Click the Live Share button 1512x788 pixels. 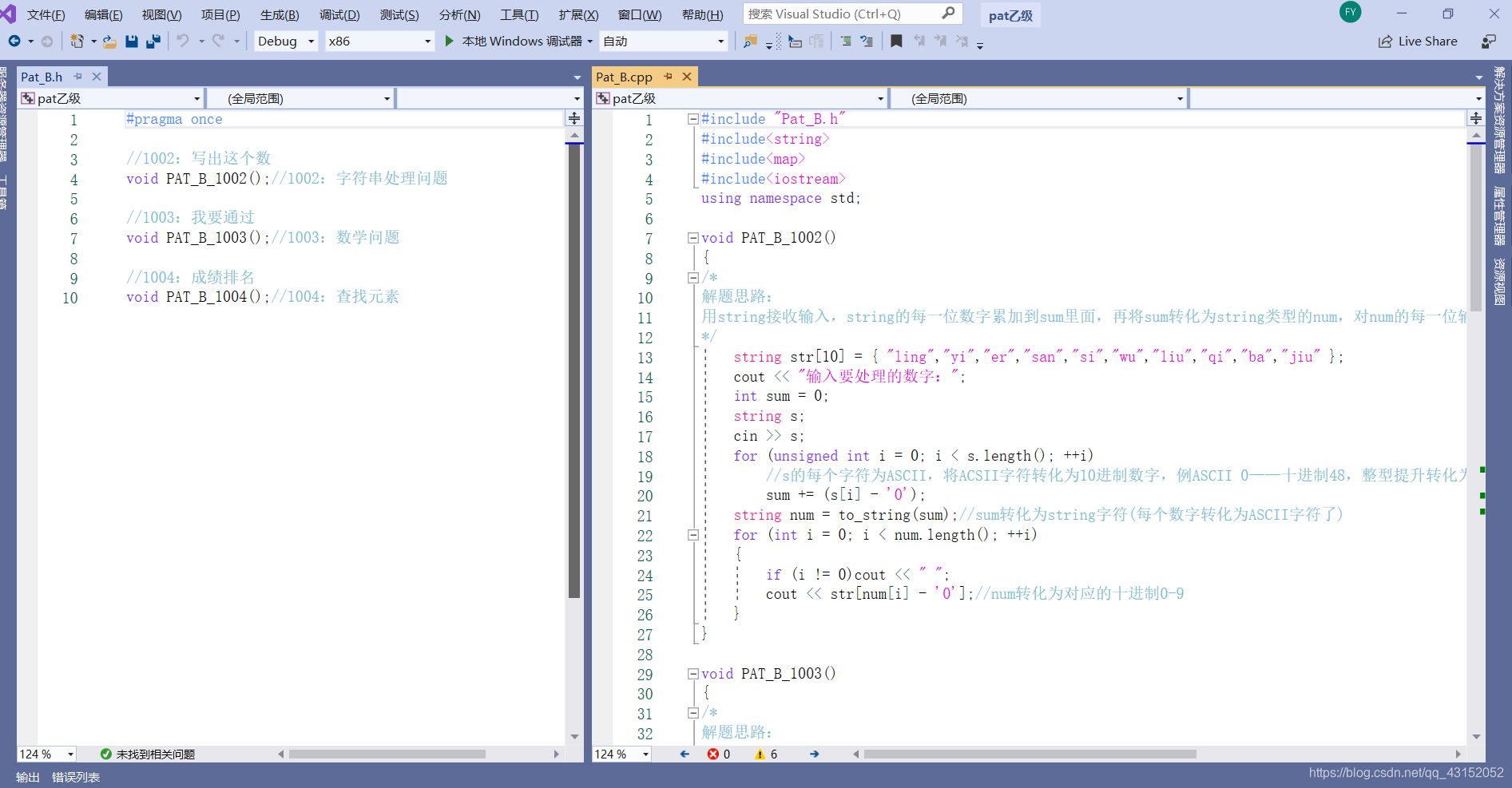[1418, 42]
